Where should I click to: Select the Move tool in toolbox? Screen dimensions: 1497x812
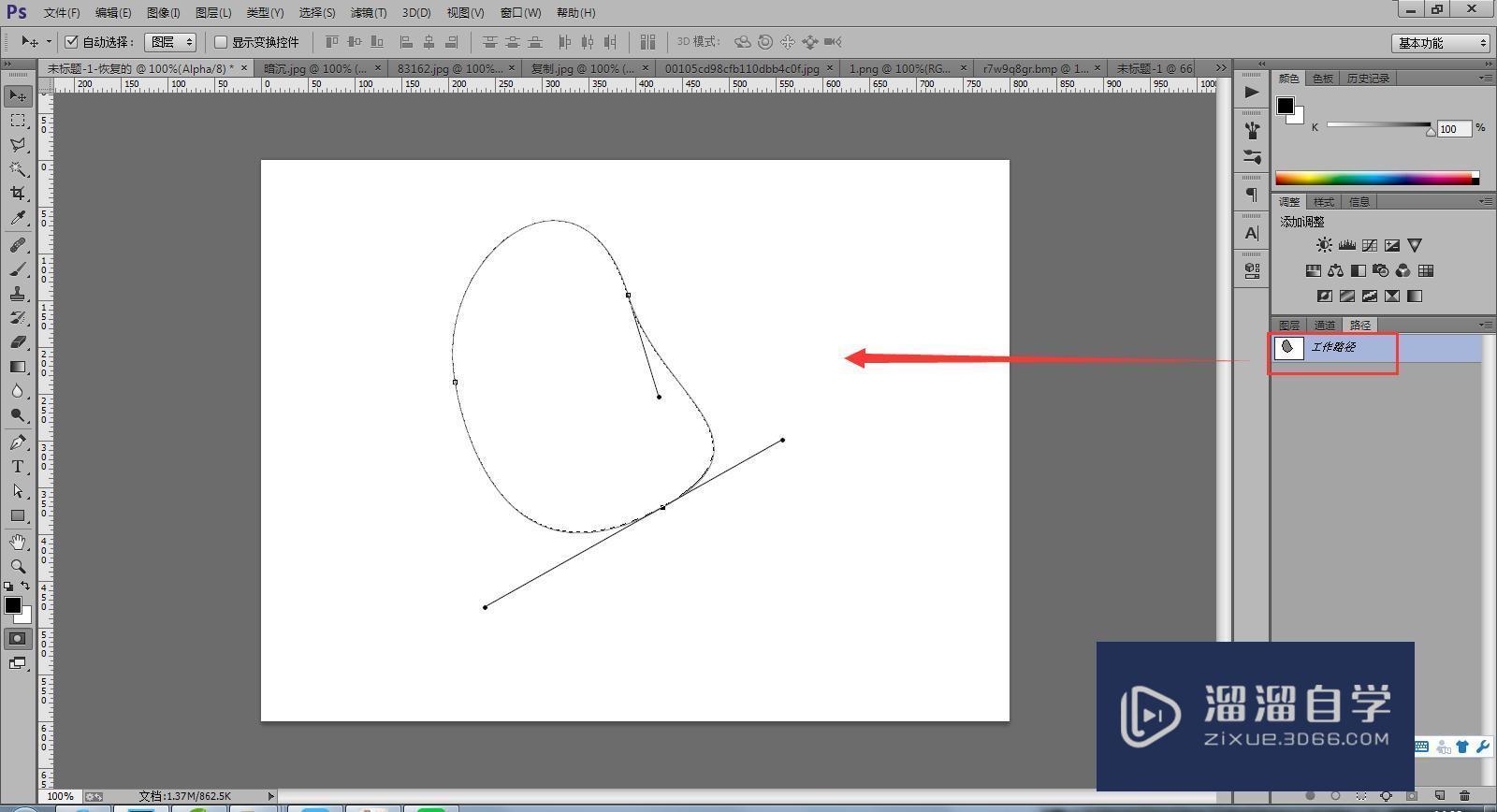tap(18, 96)
